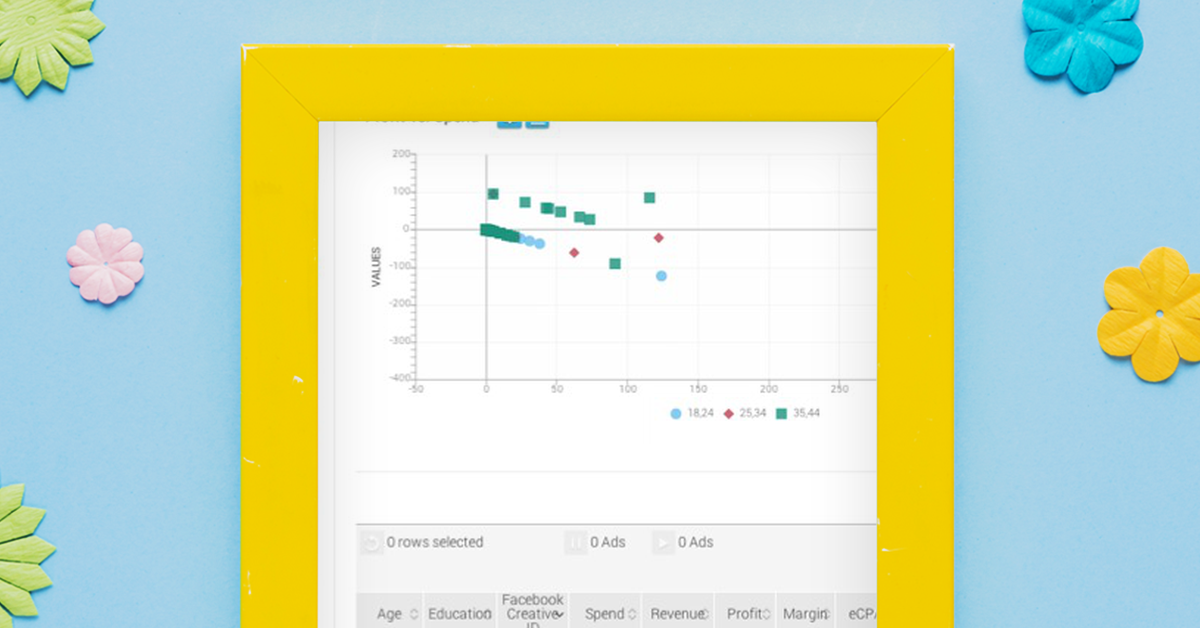
Task: Toggle the 18,24 series in the legend
Action: [690, 413]
